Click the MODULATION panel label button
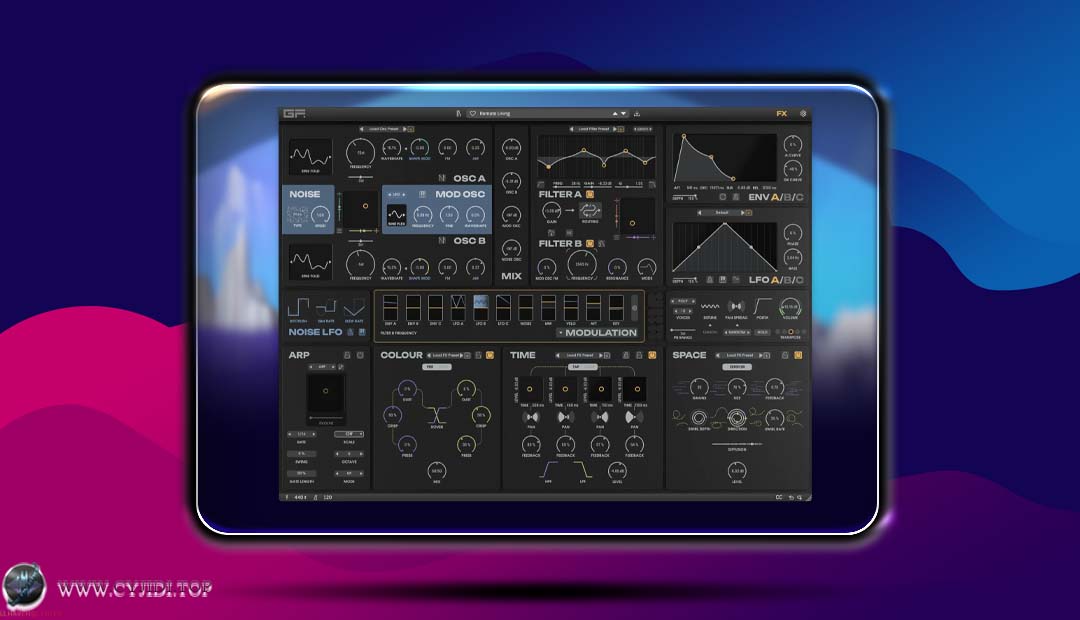The image size is (1080, 620). (x=597, y=332)
